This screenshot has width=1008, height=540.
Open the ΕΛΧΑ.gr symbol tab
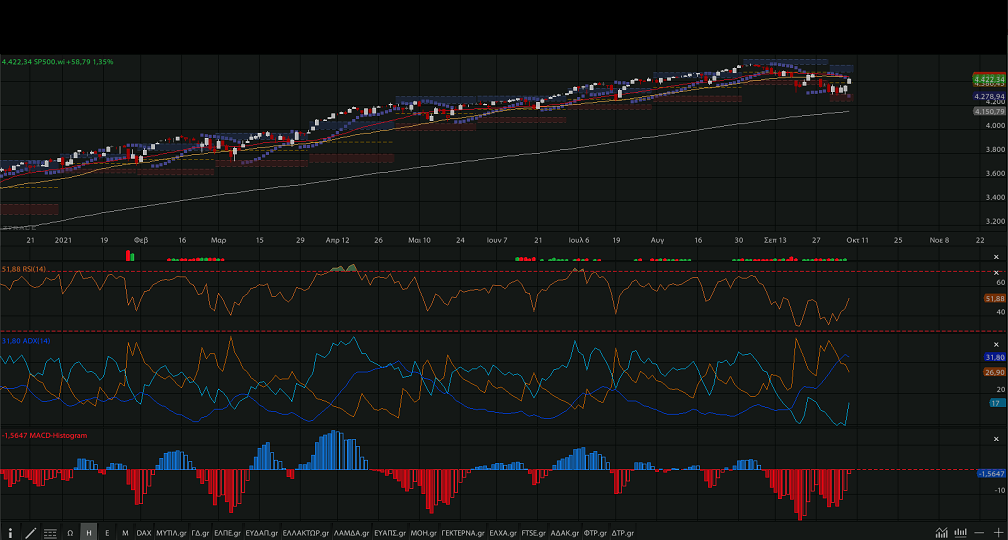[x=503, y=533]
